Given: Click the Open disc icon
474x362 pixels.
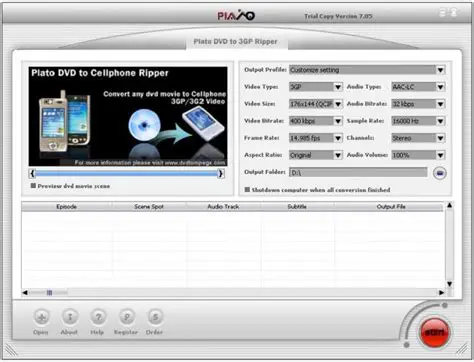Looking at the screenshot, I should tap(42, 317).
